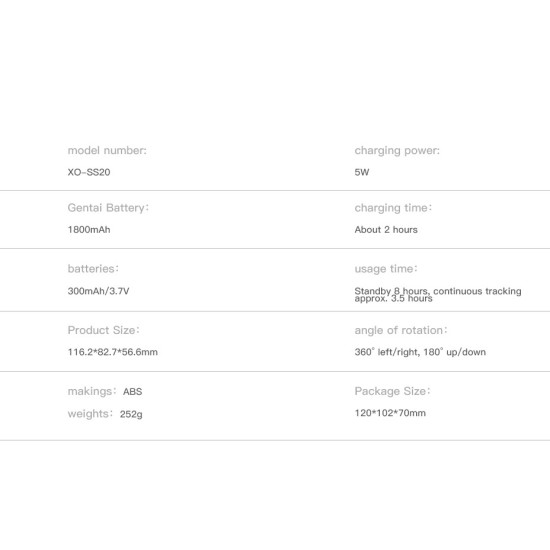Viewport: 550px width, 550px height.
Task: Click the 'model number:' label
Action: [107, 150]
